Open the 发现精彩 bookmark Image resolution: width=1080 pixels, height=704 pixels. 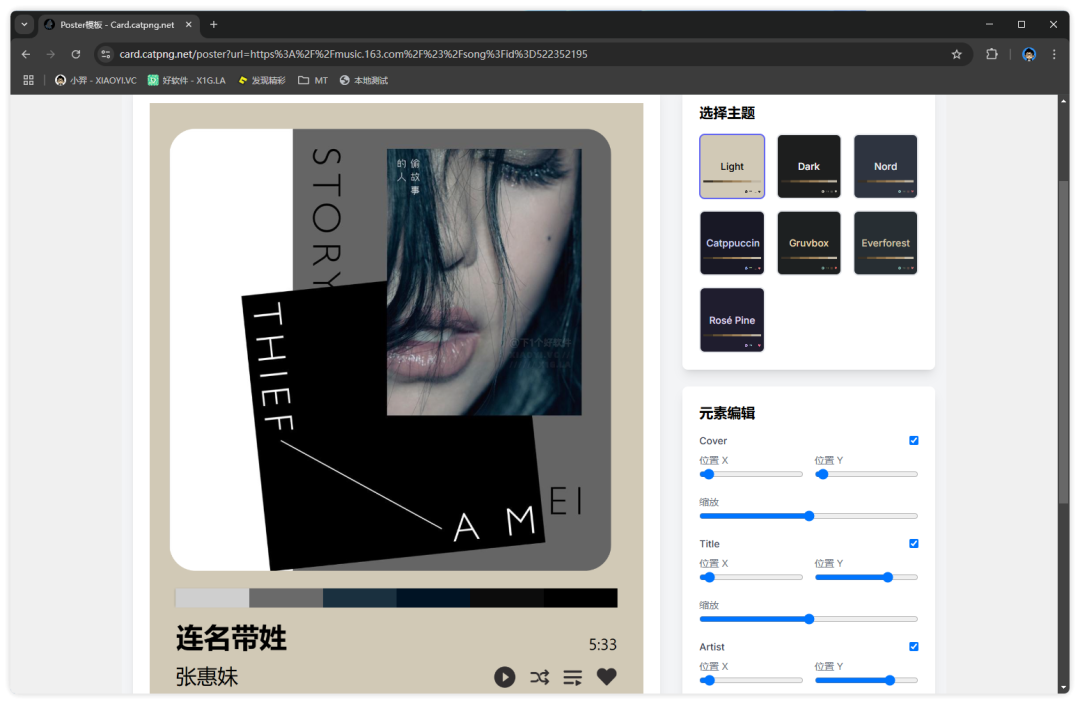pyautogui.click(x=262, y=80)
